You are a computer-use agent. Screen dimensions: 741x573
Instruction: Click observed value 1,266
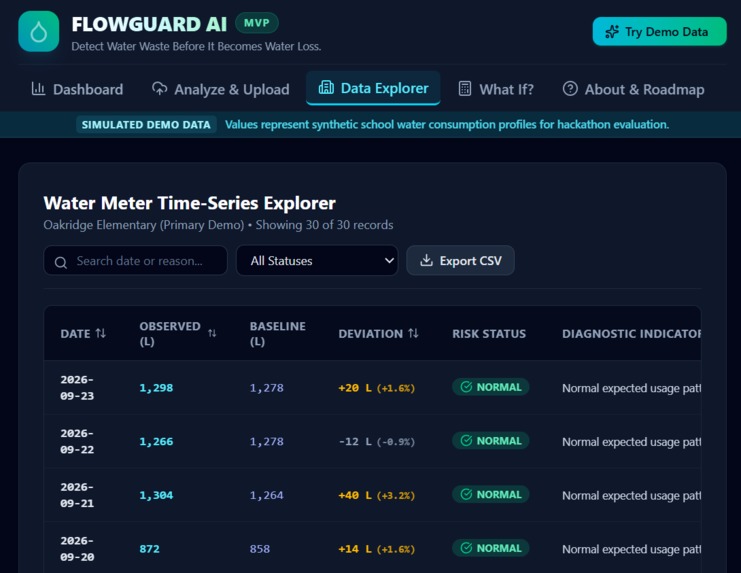(x=156, y=441)
